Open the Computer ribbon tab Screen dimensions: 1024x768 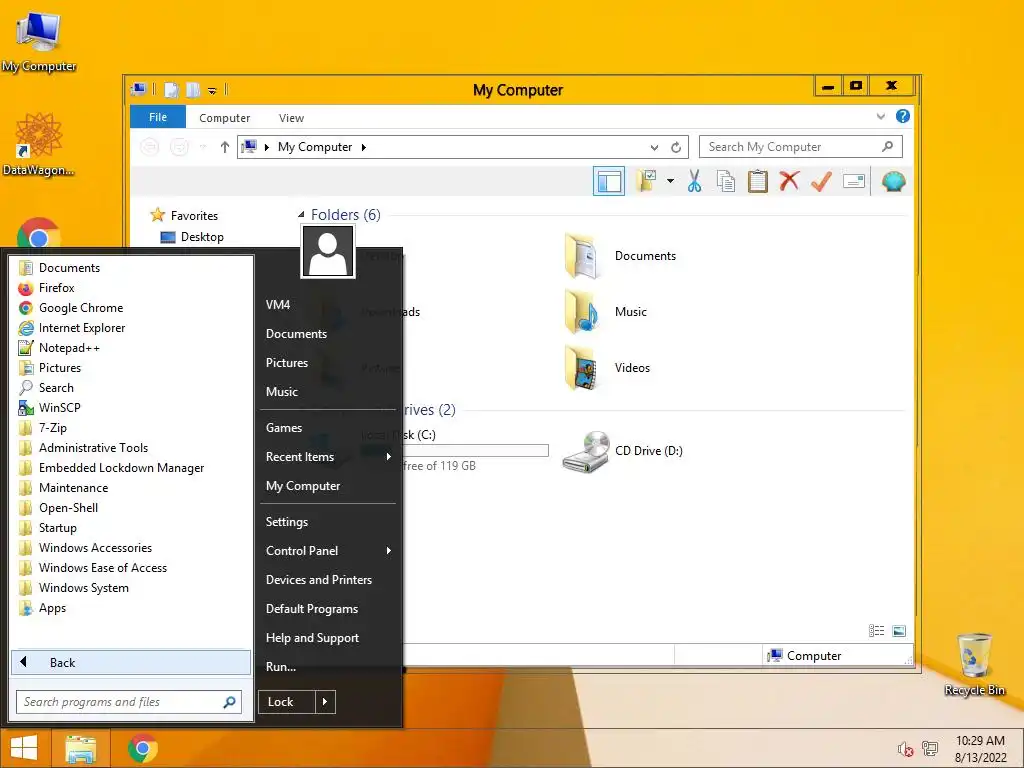pyautogui.click(x=225, y=118)
